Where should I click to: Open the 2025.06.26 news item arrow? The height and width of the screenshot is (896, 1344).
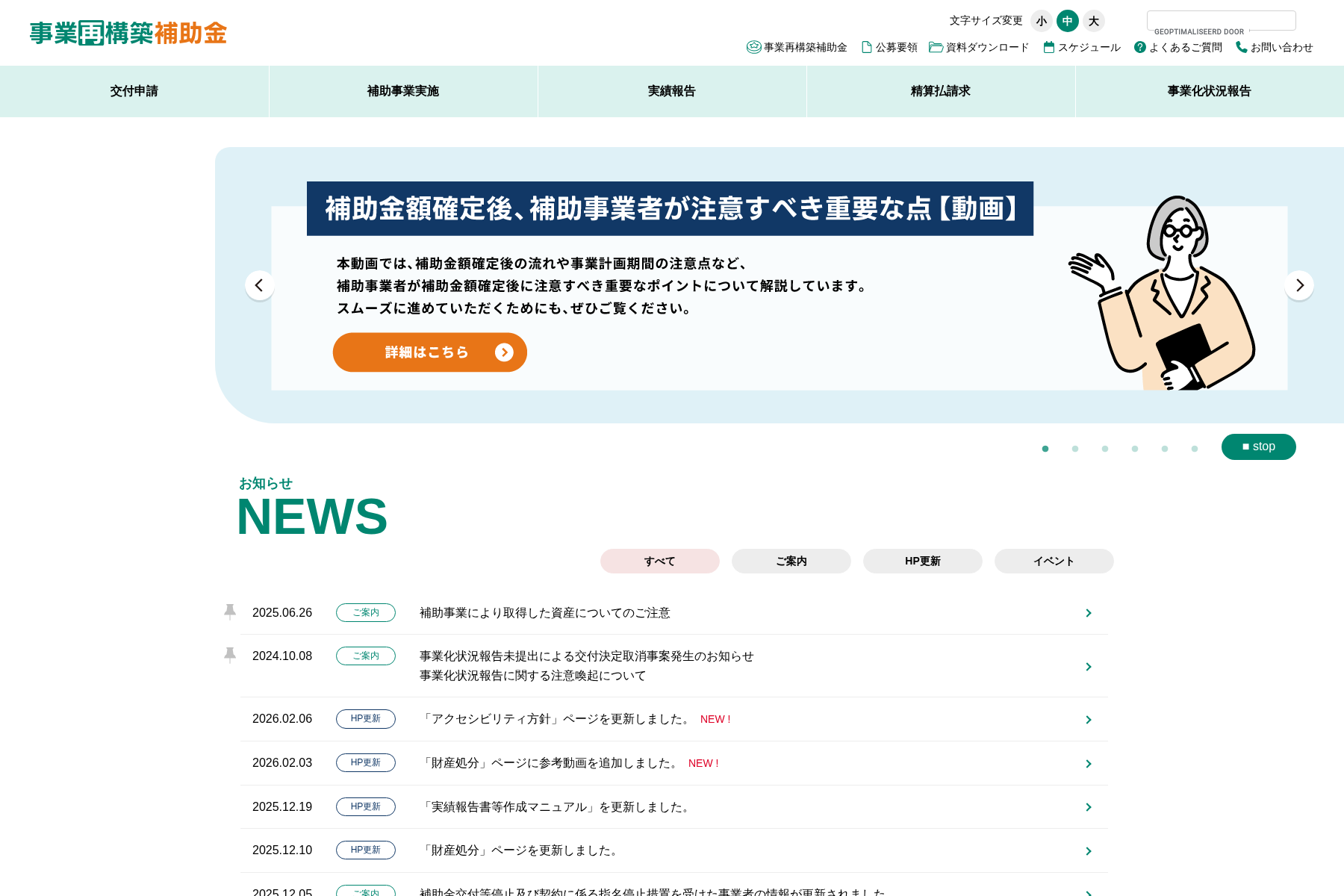click(1088, 613)
